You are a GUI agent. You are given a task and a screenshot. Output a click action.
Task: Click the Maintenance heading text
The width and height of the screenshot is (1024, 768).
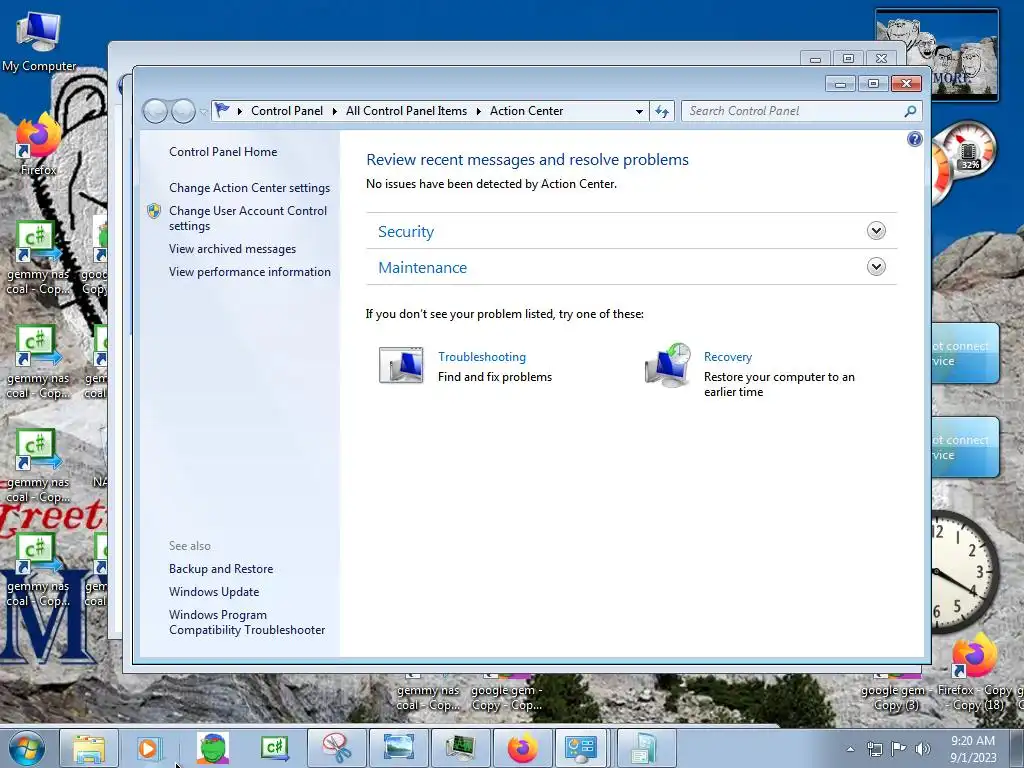pyautogui.click(x=423, y=267)
